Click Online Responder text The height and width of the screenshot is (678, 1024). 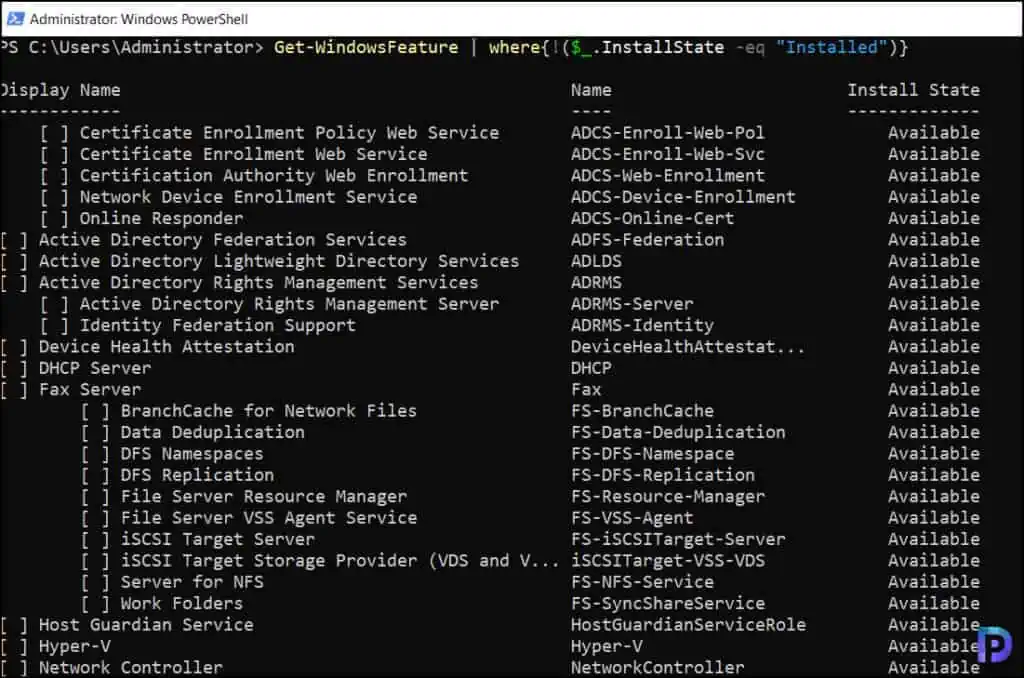(161, 218)
